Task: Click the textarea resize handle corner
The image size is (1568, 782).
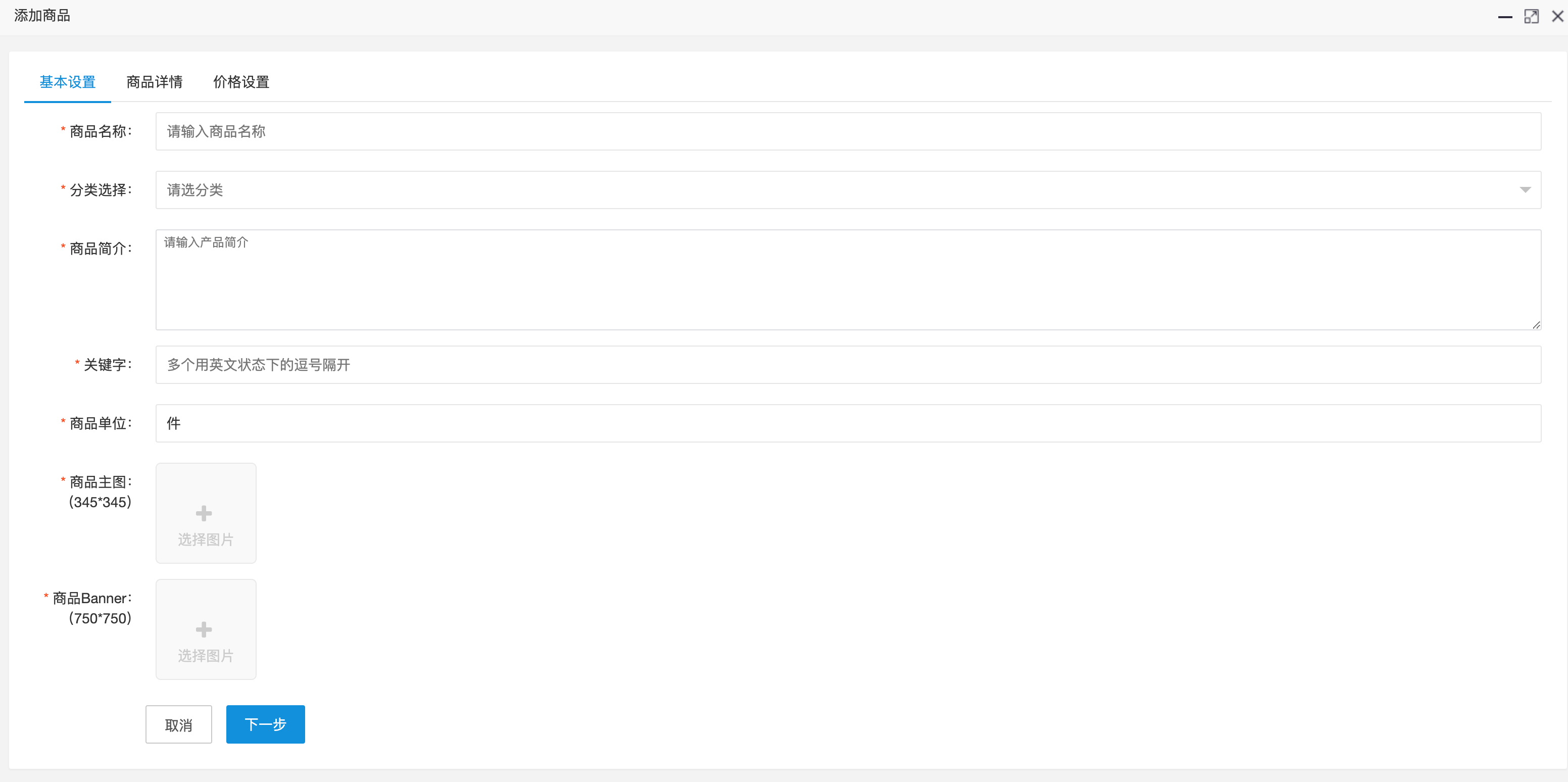Action: tap(1536, 325)
